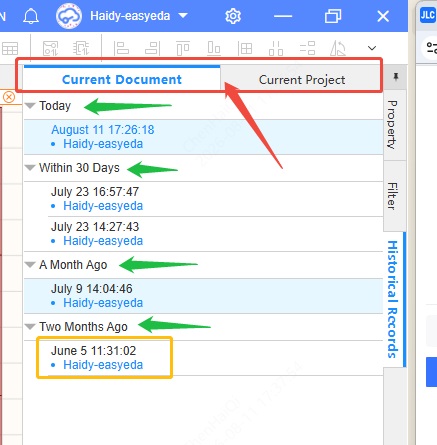Click the Haidy-easyeda link under July 9

[103, 303]
